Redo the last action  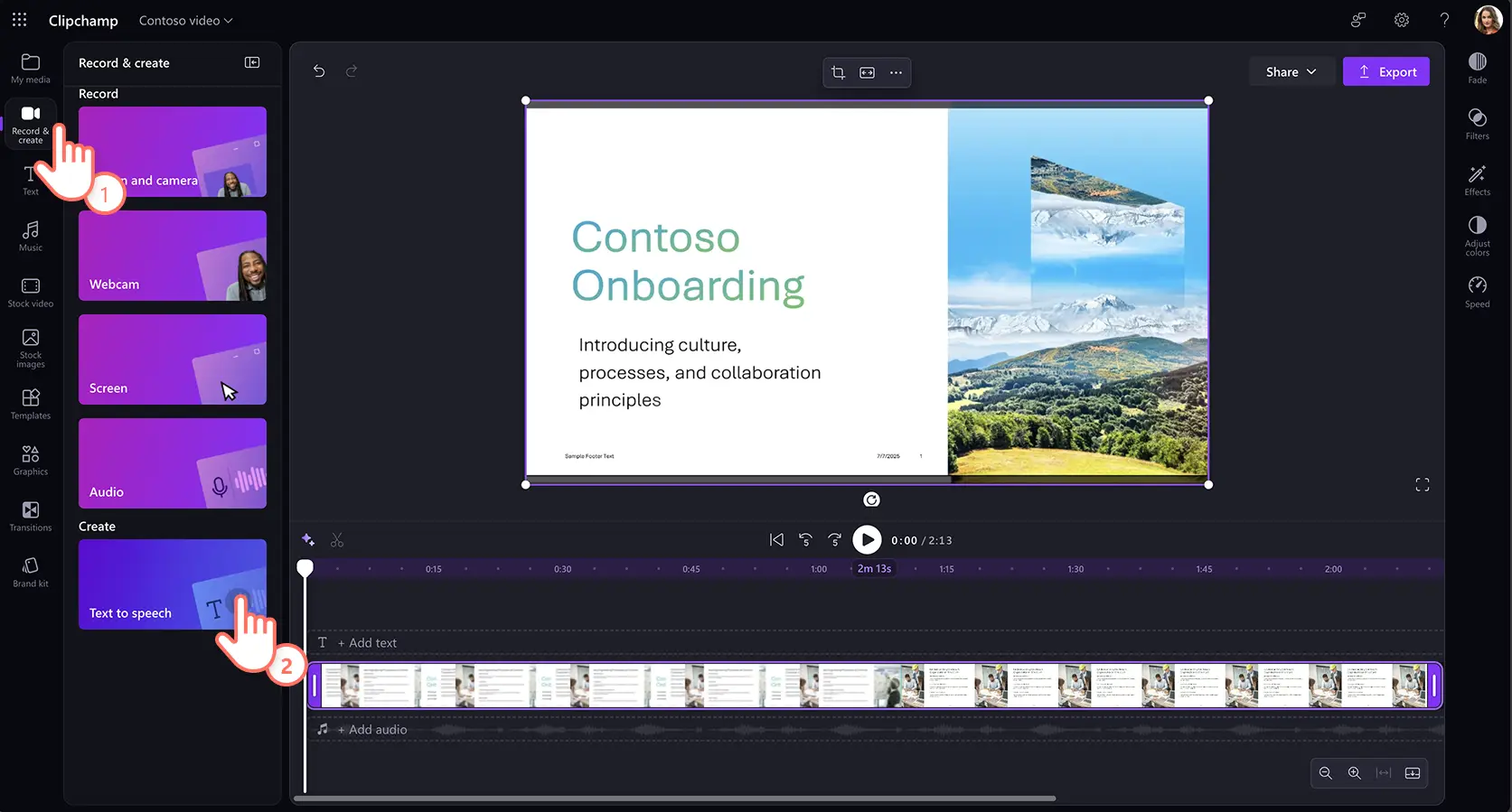[352, 70]
